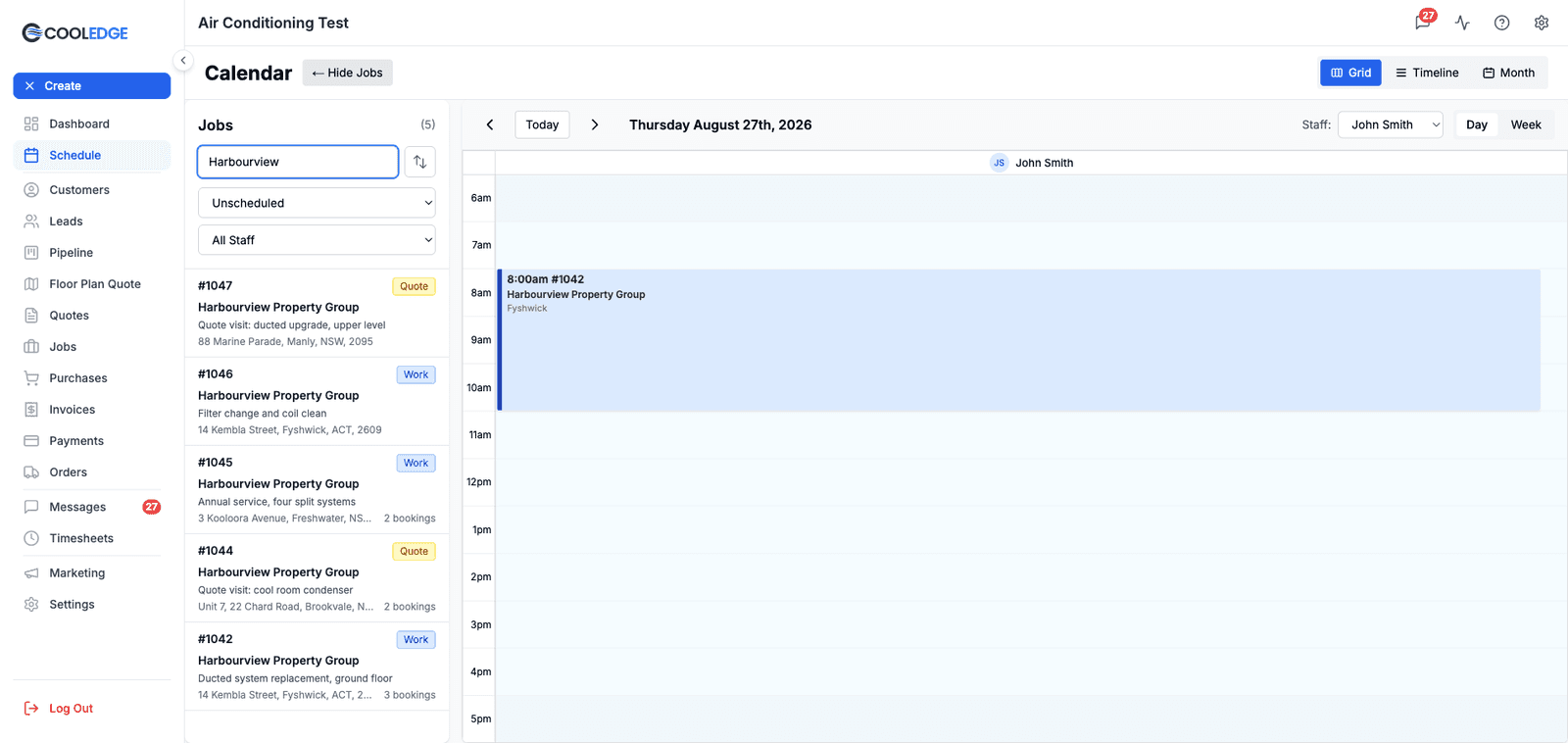The image size is (1568, 743).
Task: Select job #1047 ducted upgrade card
Action: coord(317,314)
